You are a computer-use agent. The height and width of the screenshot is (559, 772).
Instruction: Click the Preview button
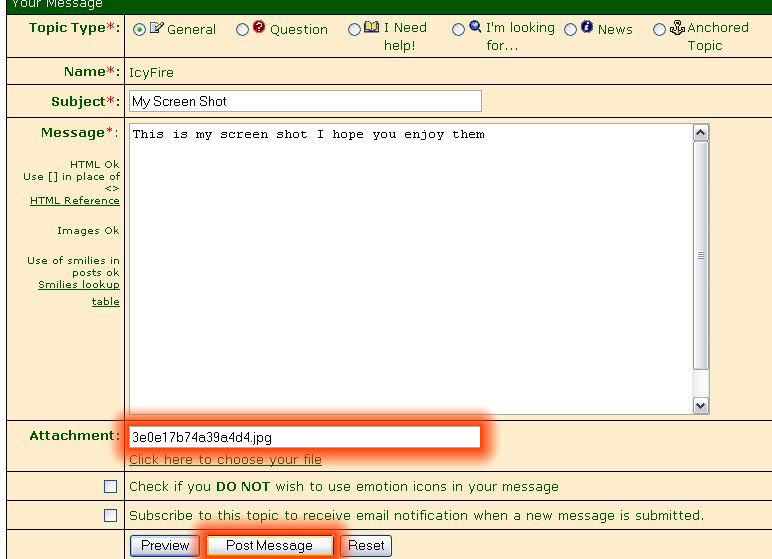165,546
